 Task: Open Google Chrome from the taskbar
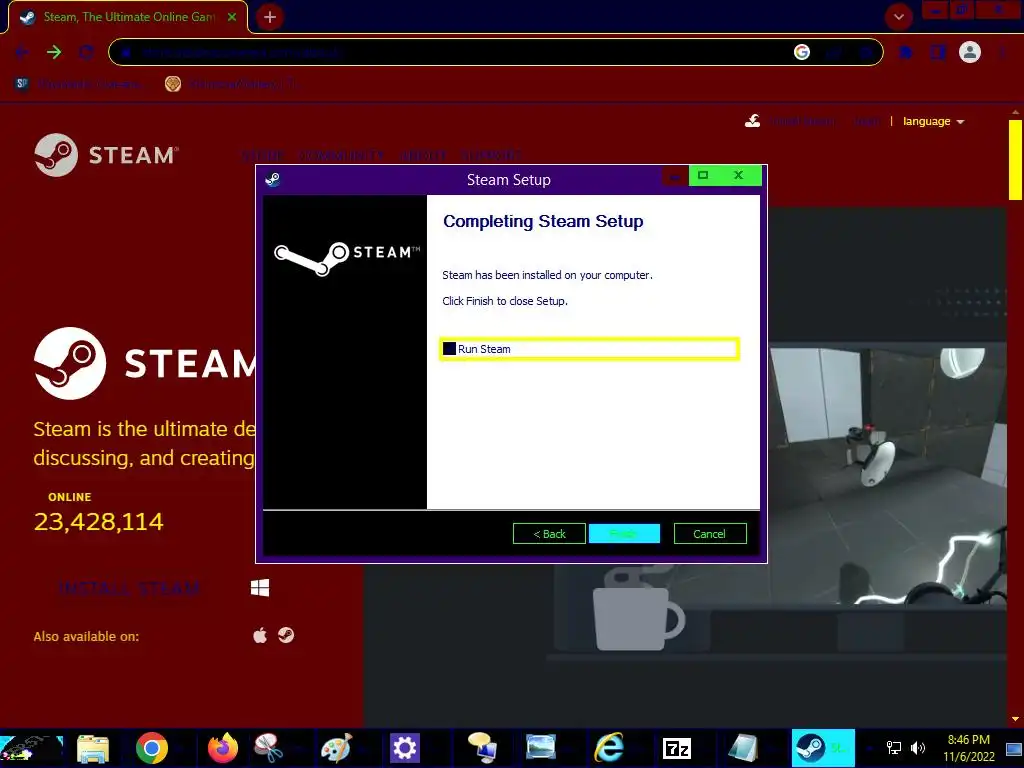(152, 748)
